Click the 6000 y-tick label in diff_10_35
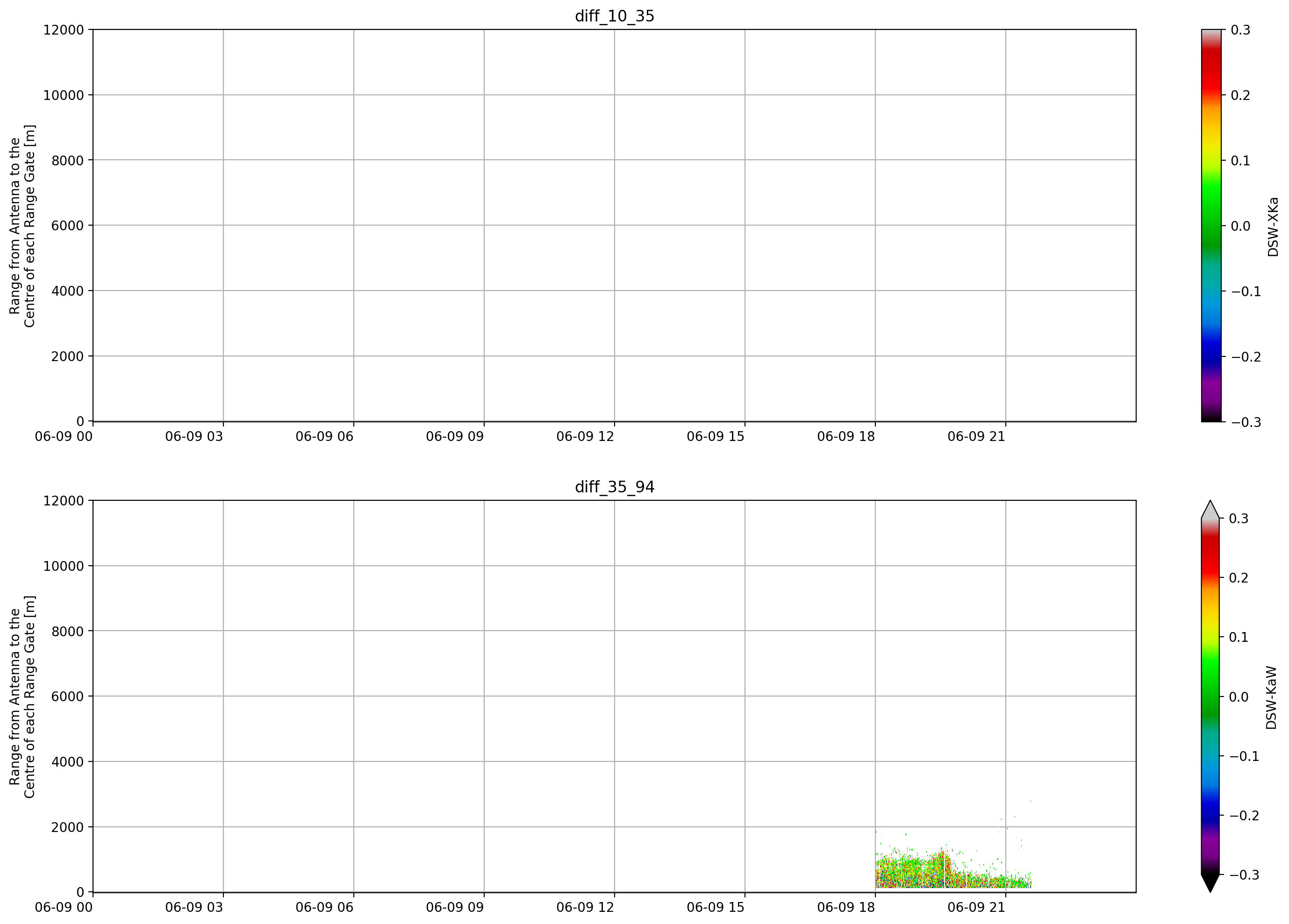 coord(68,226)
